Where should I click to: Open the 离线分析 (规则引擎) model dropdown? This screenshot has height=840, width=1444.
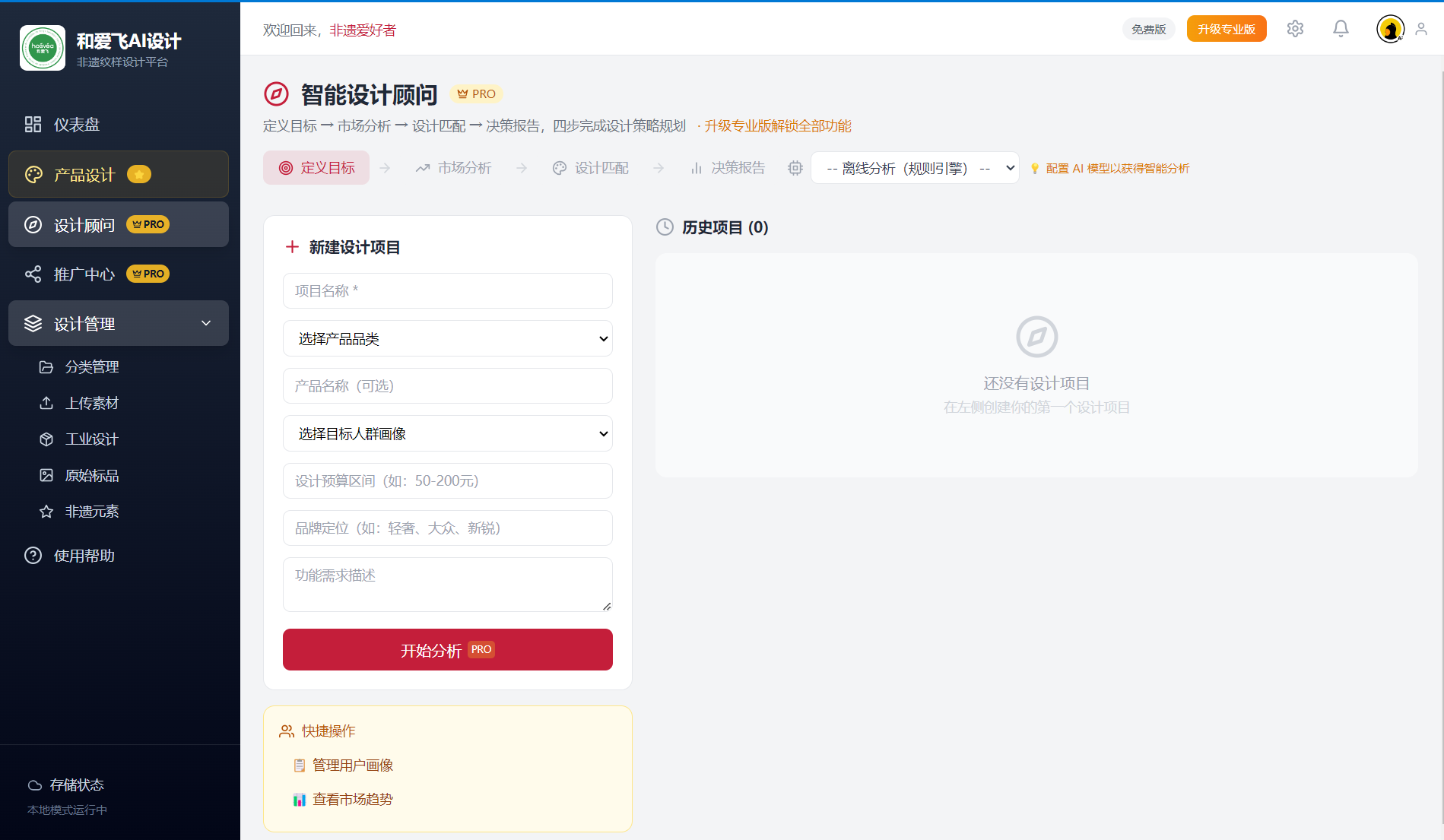point(915,168)
